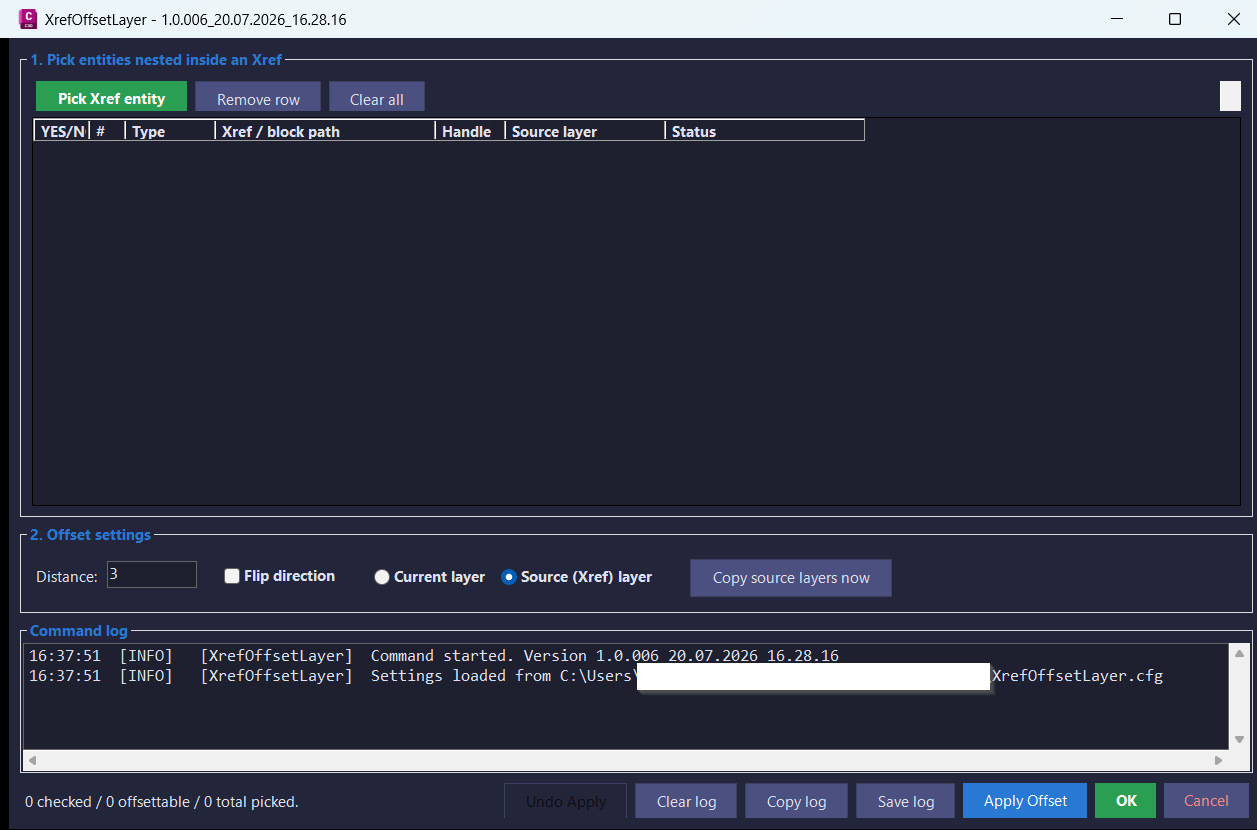Click the Remove row button
The image size is (1257, 830).
pos(258,99)
